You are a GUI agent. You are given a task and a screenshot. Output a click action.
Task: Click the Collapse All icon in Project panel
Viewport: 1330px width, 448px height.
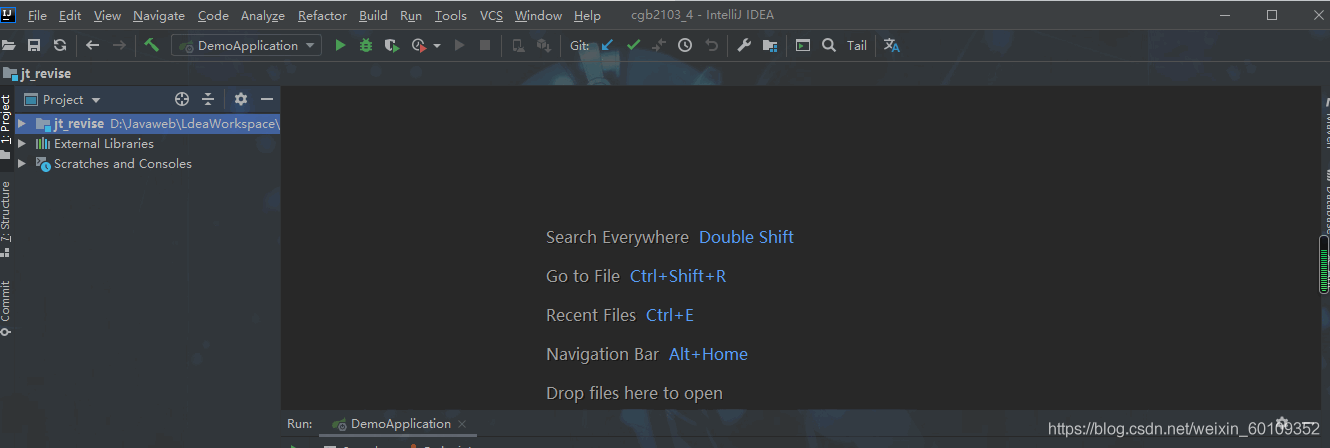click(x=208, y=99)
